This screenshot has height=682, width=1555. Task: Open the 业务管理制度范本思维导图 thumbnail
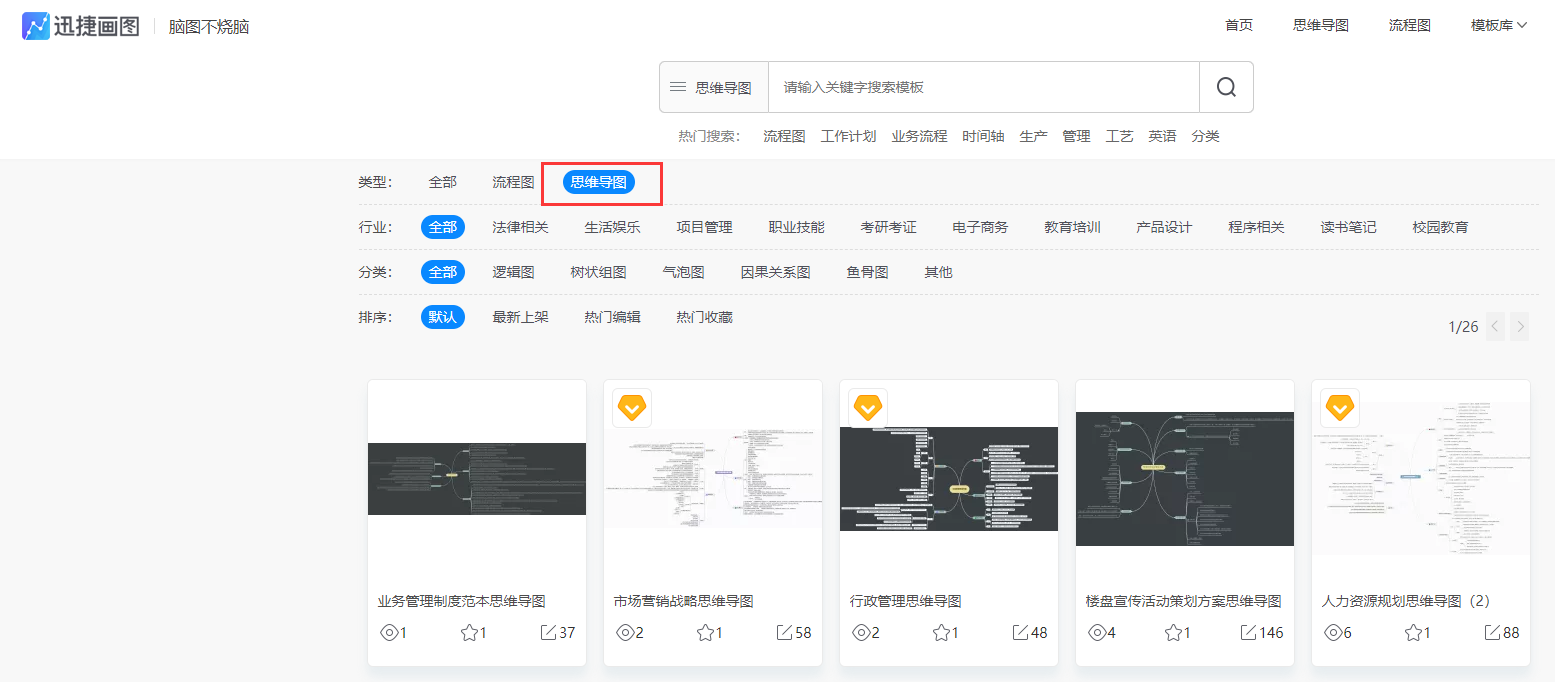tap(477, 479)
